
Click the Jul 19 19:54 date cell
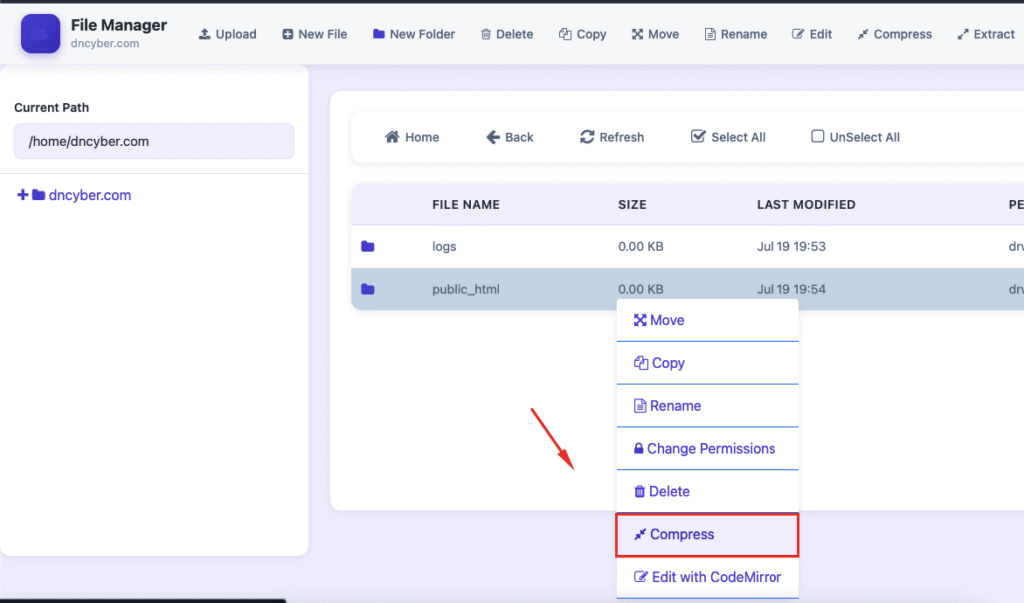(791, 289)
